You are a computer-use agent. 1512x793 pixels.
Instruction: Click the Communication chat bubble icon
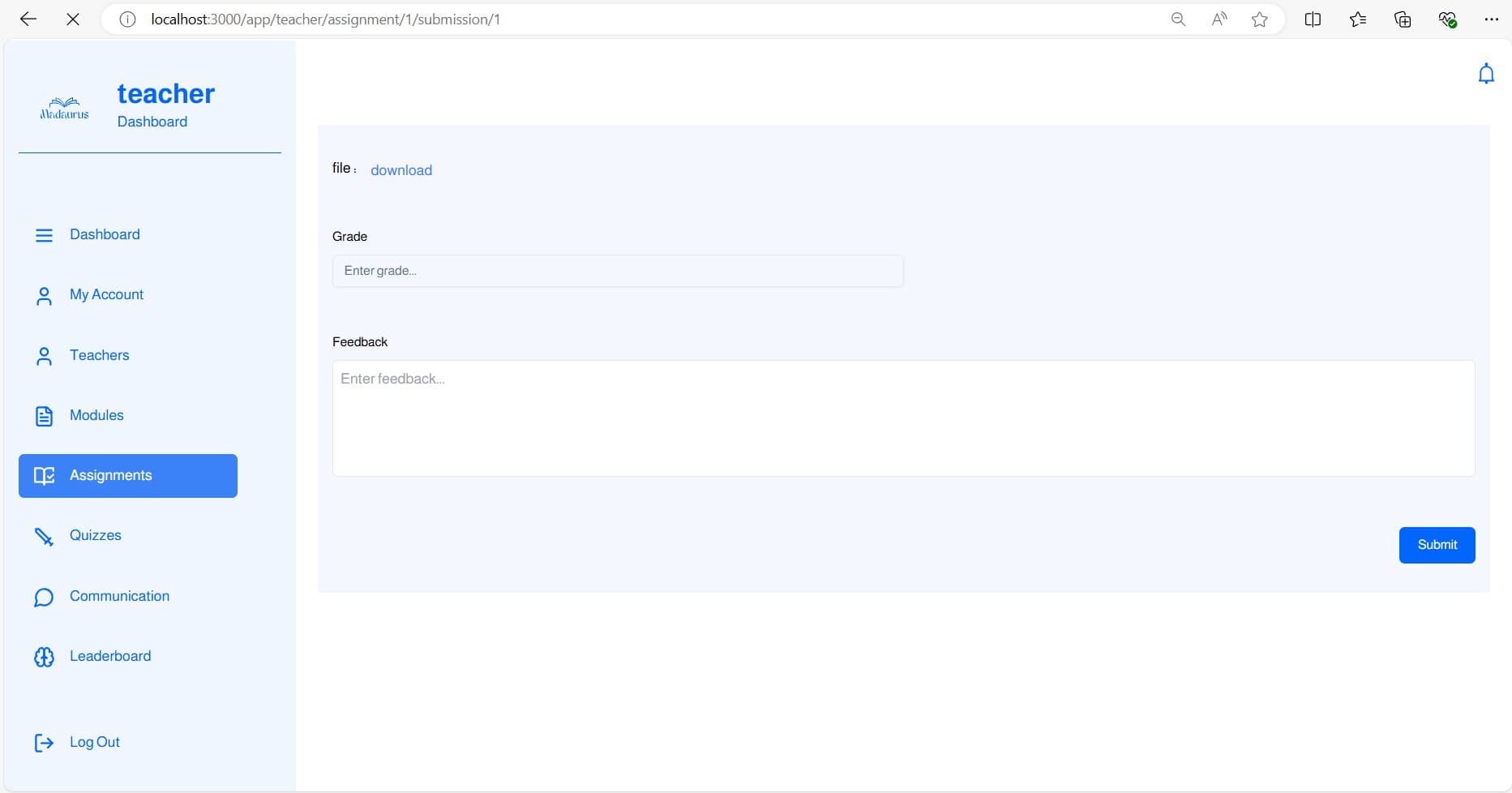coord(44,597)
